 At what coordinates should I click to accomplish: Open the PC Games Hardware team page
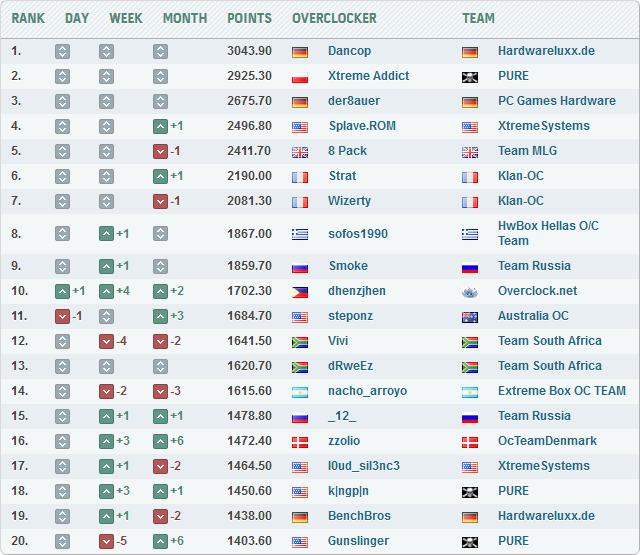pyautogui.click(x=556, y=101)
